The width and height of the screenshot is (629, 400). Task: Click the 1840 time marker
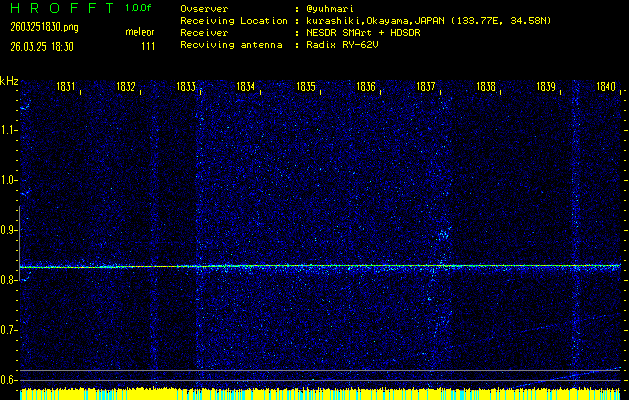point(606,86)
